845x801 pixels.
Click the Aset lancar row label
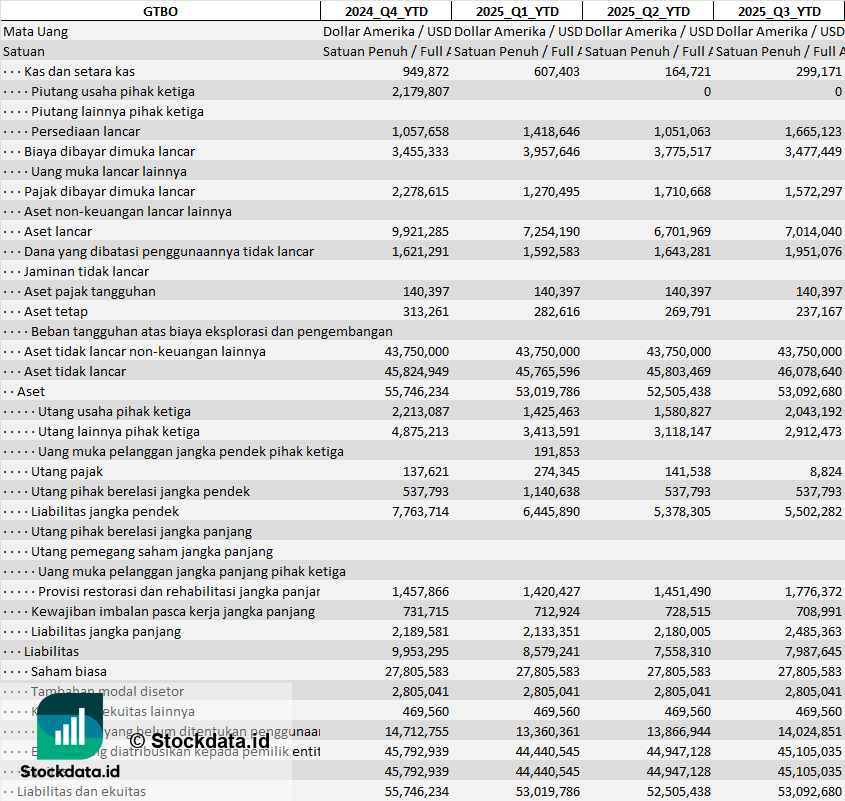point(58,231)
